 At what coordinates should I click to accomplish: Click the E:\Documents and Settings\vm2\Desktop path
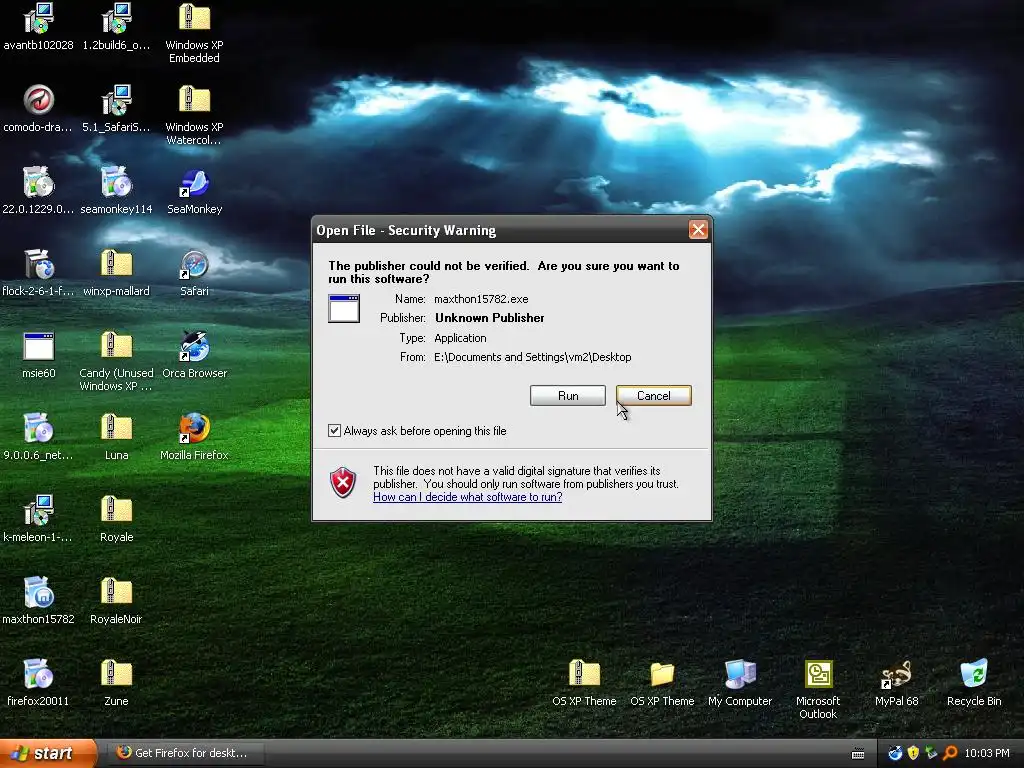click(x=532, y=357)
